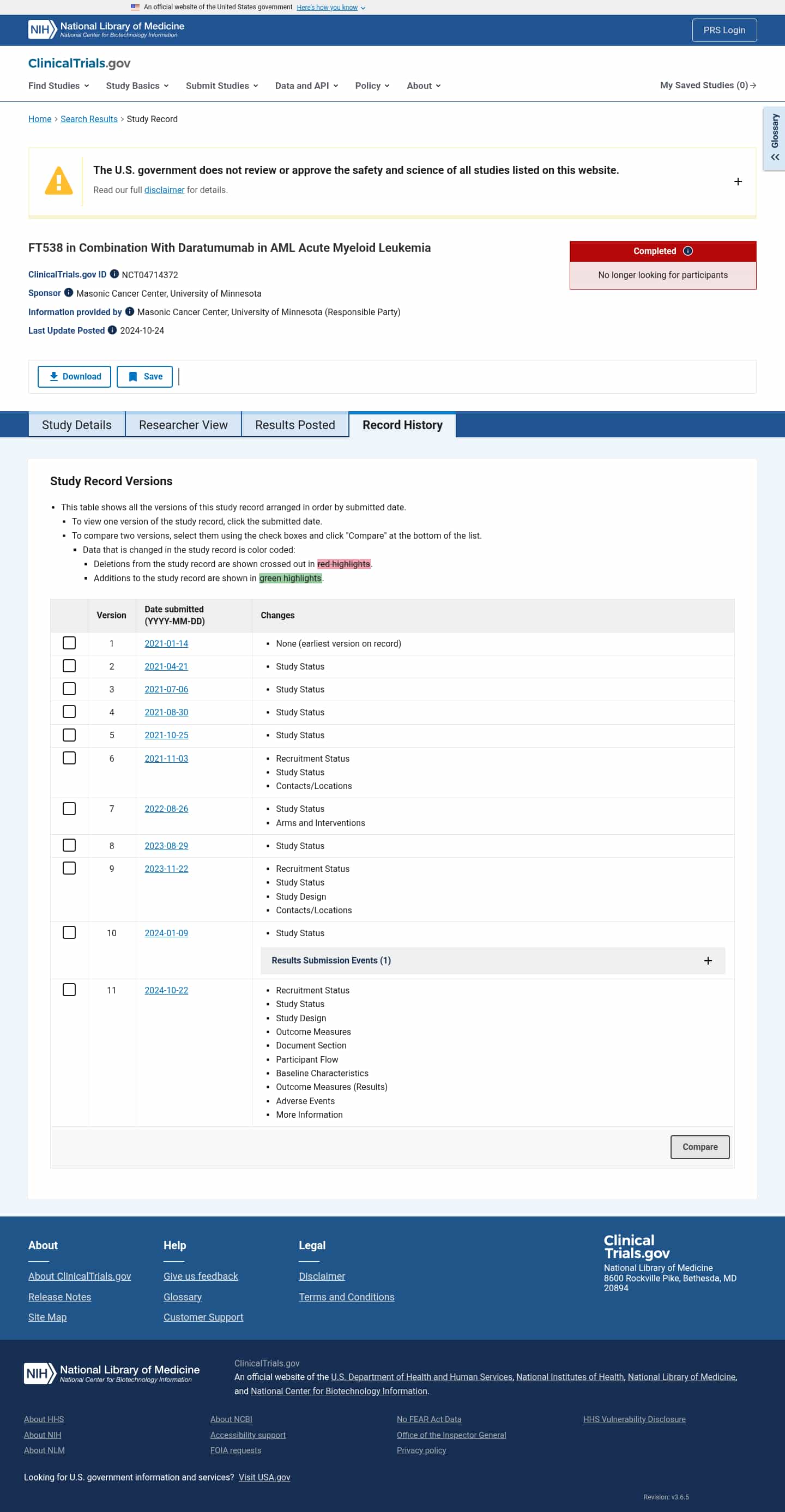Open the Site Map footer link
Screen dimensions: 785x1512
click(47, 1317)
